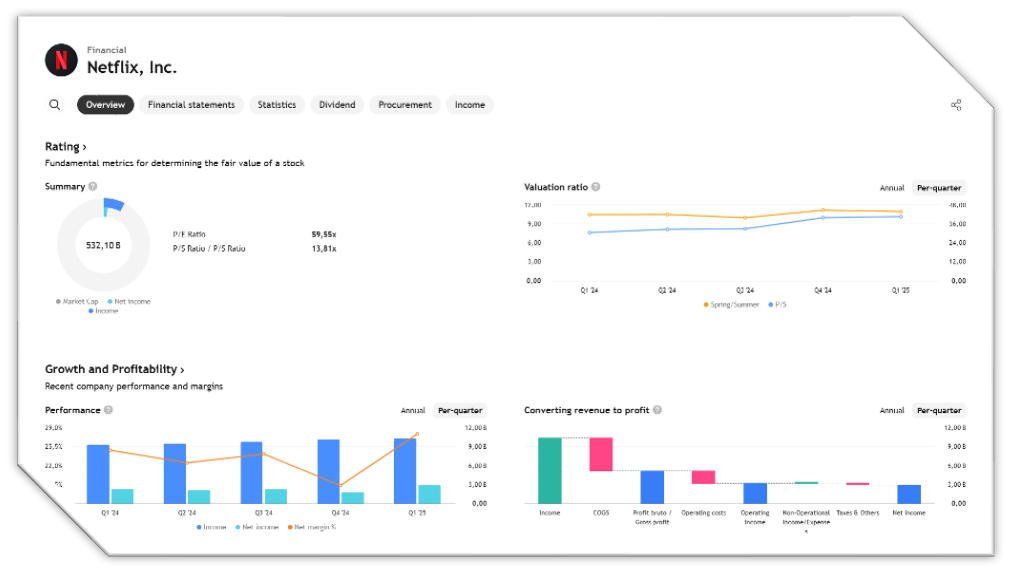Toggle Net income legend in Performance chart

pyautogui.click(x=257, y=527)
